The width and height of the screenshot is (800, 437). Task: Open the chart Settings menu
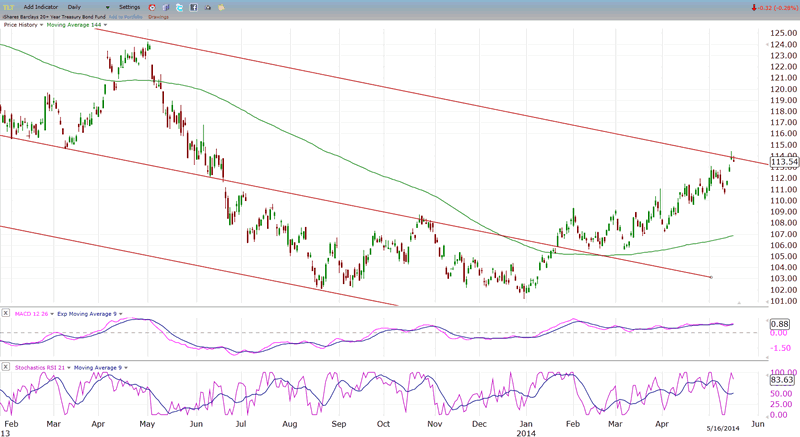pyautogui.click(x=129, y=7)
